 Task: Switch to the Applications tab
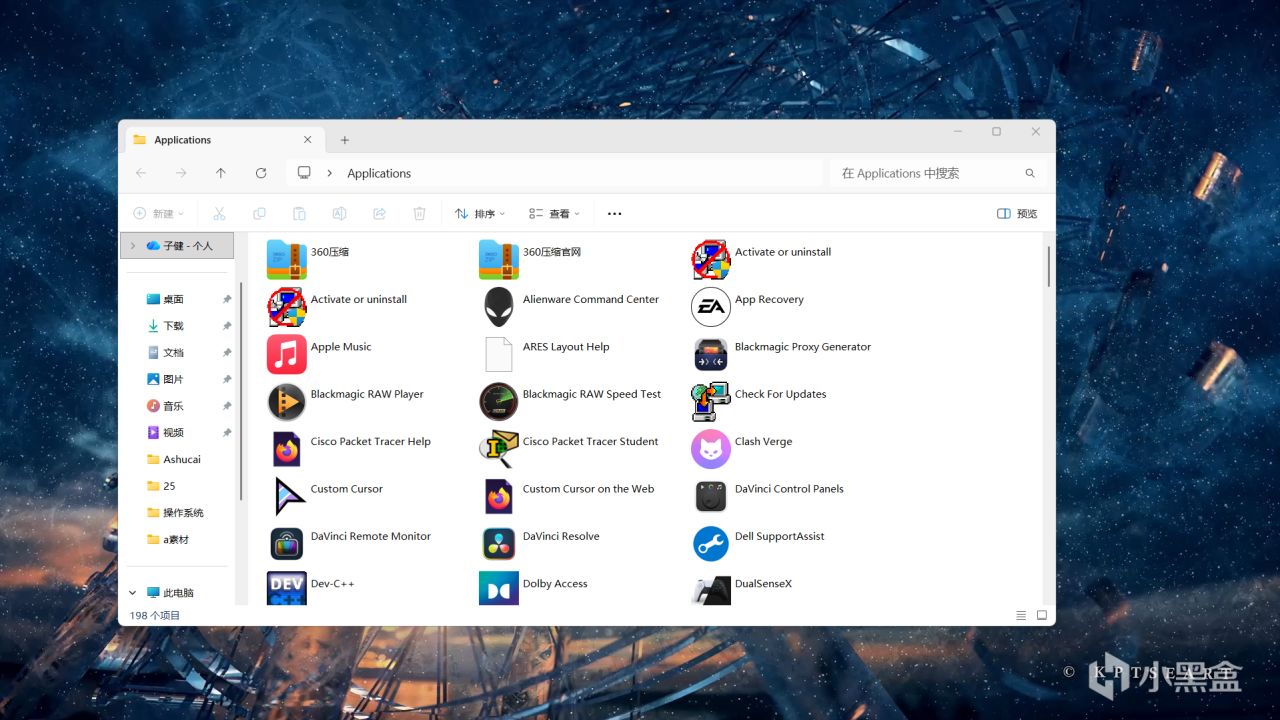click(222, 140)
